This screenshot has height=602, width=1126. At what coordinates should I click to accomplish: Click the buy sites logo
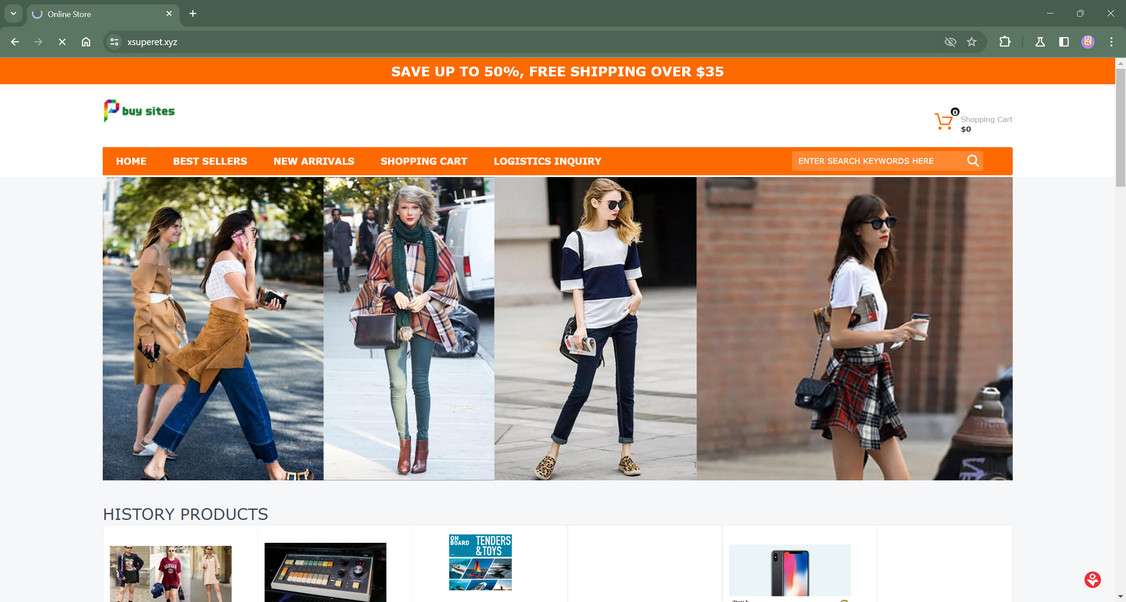tap(139, 111)
